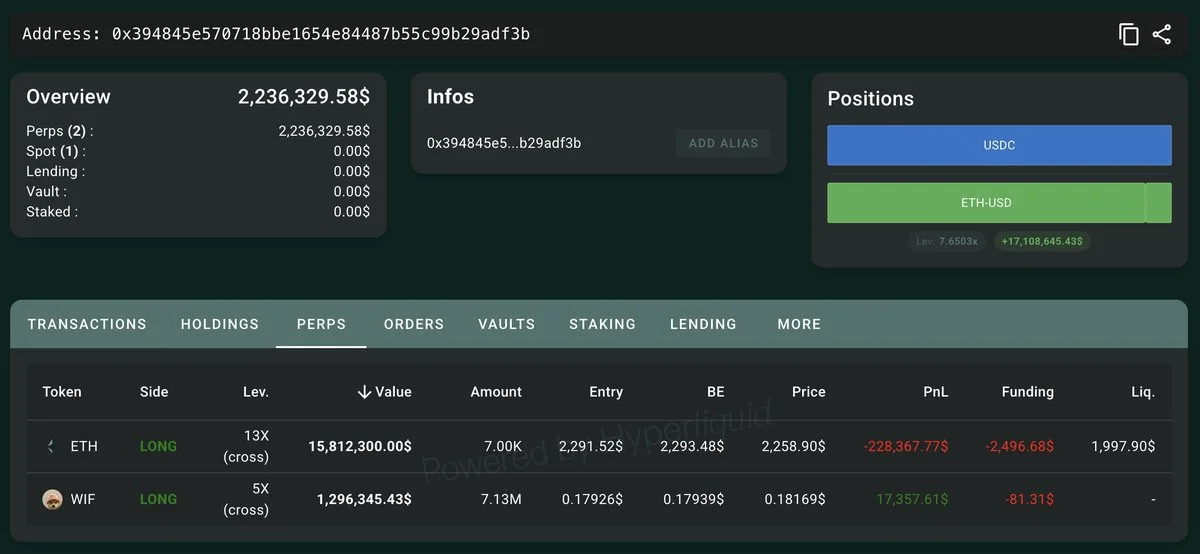Click the -228,367.77$ PnL value

[x=905, y=446]
